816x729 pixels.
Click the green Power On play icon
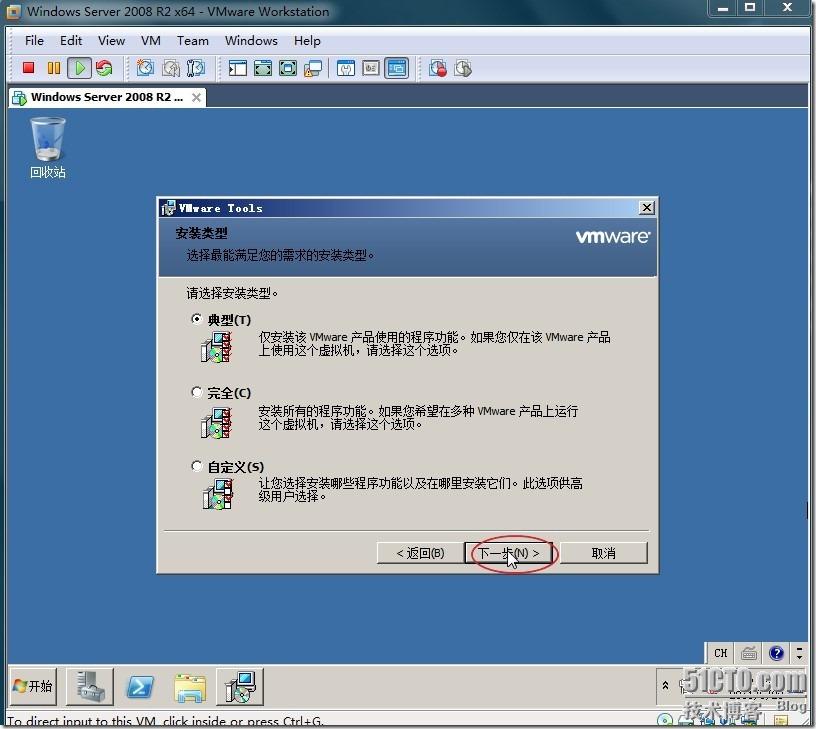[x=80, y=68]
